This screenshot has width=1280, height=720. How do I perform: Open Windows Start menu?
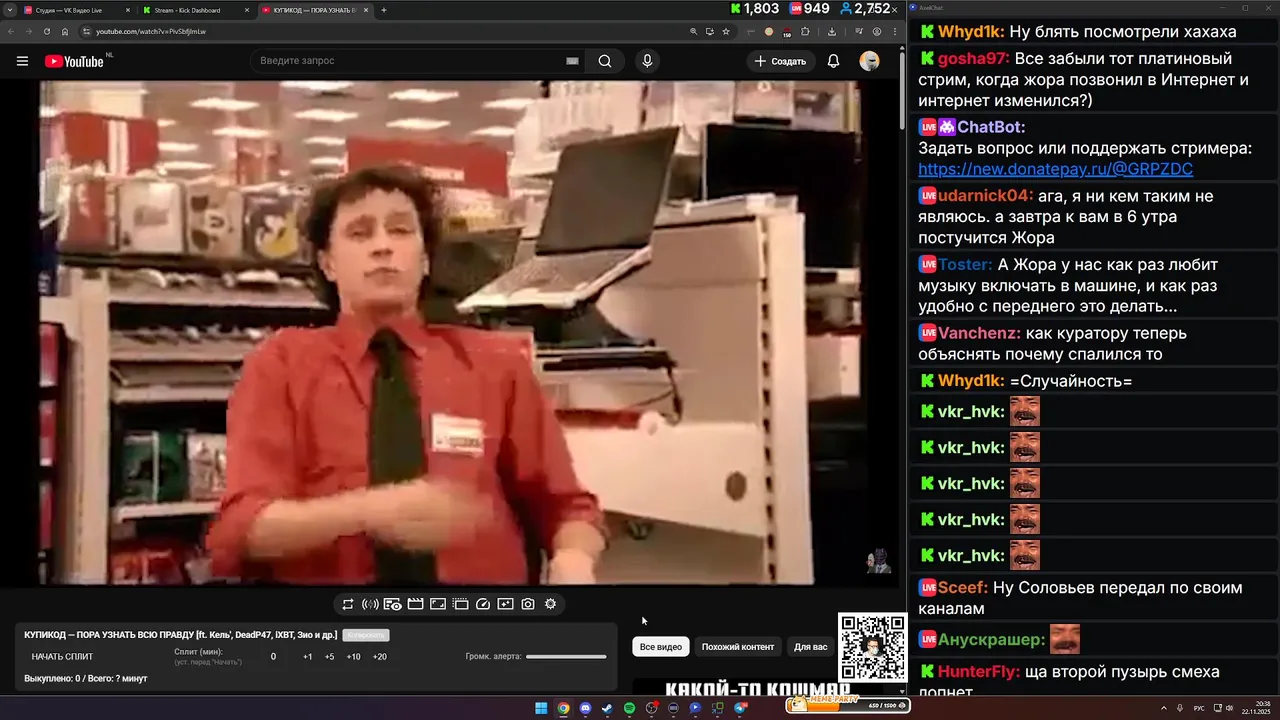point(541,708)
